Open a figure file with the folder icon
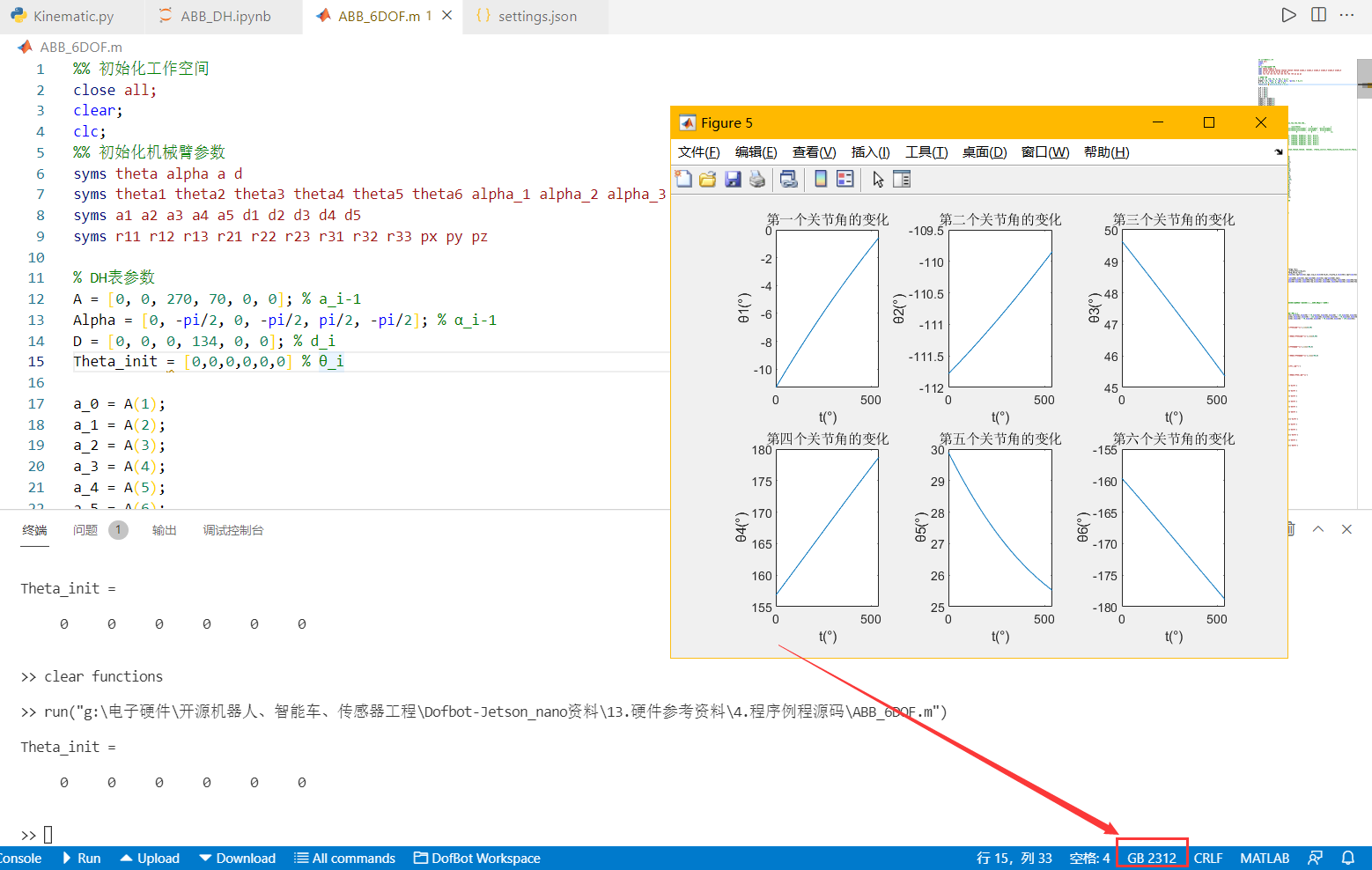 [708, 179]
